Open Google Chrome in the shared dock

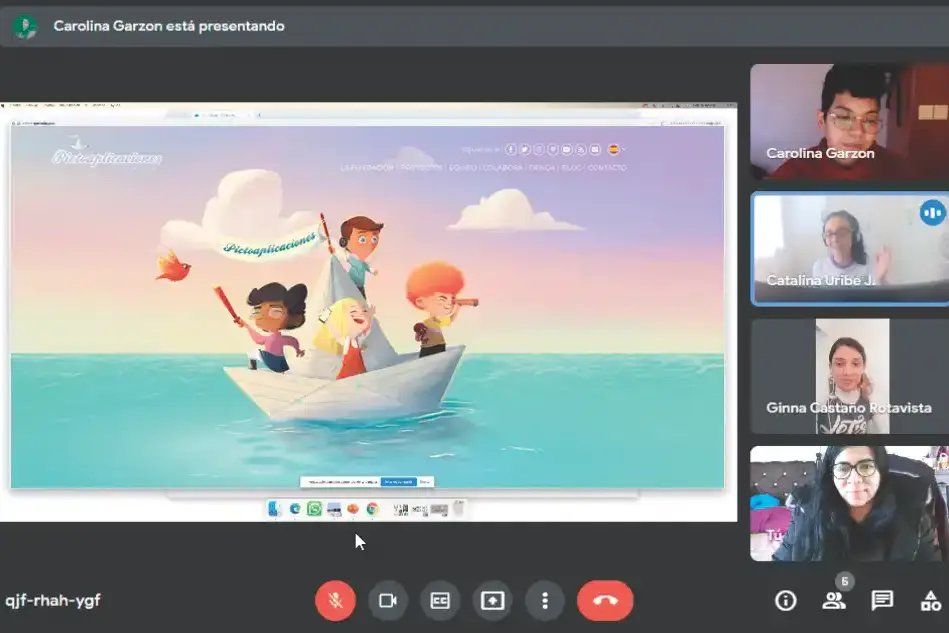pos(372,509)
